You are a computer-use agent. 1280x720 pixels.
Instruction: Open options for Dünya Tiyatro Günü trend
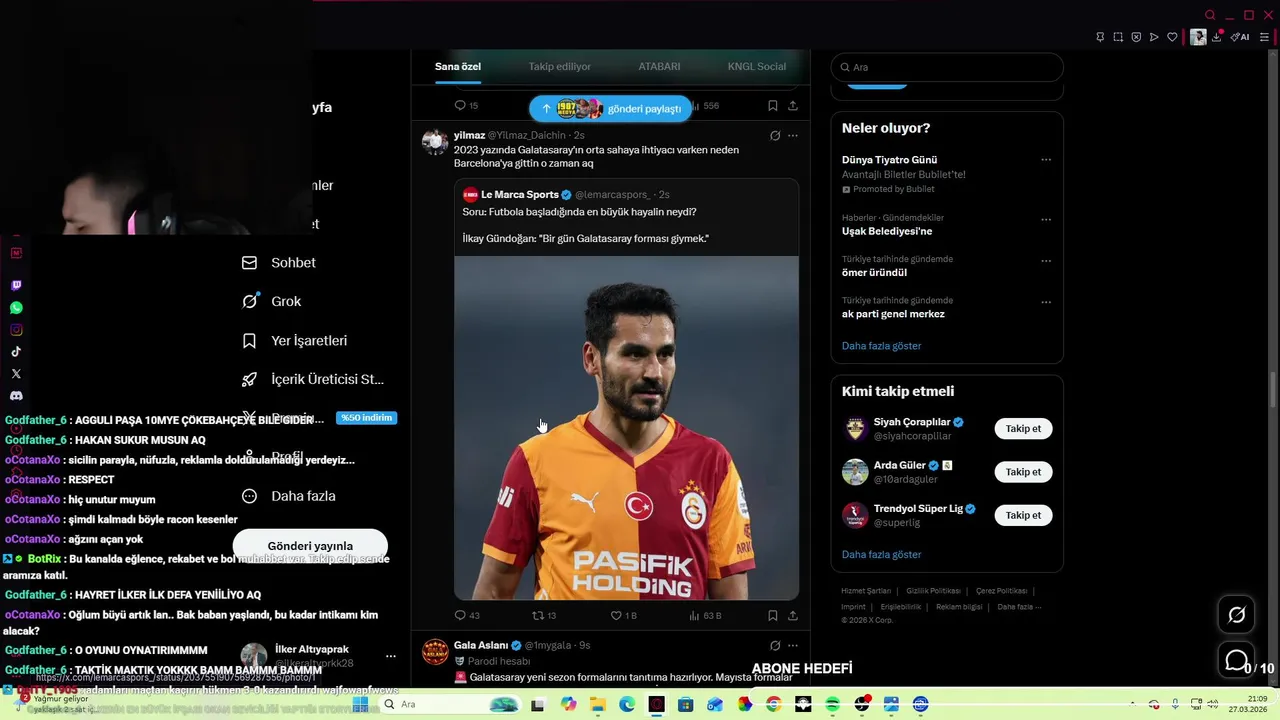(1046, 160)
